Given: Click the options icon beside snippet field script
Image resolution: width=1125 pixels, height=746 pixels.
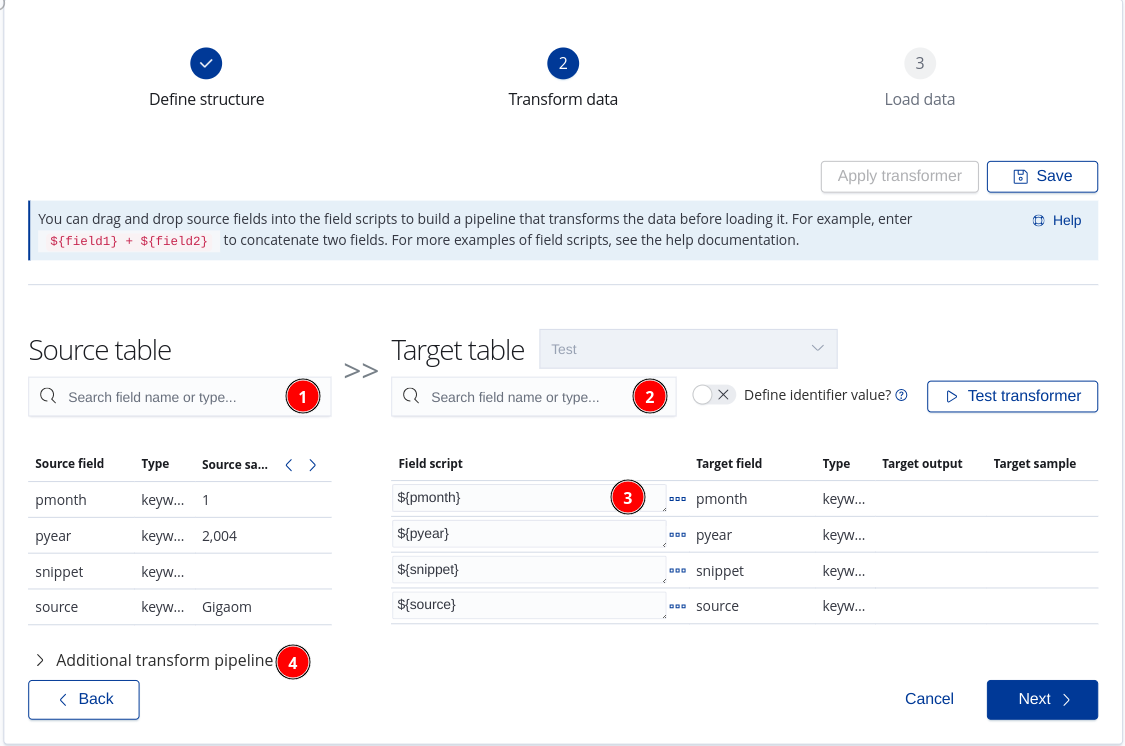Looking at the screenshot, I should point(678,571).
